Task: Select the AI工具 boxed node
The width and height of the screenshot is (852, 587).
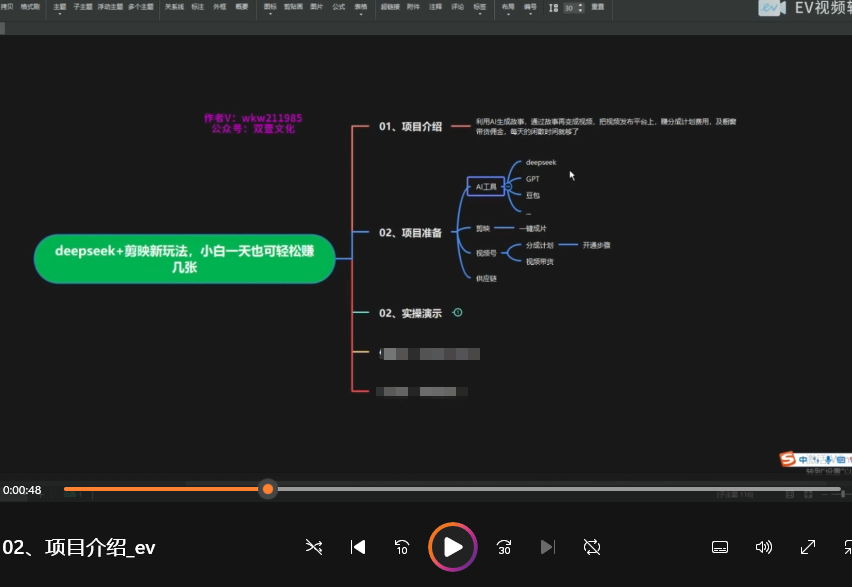Action: click(x=486, y=186)
